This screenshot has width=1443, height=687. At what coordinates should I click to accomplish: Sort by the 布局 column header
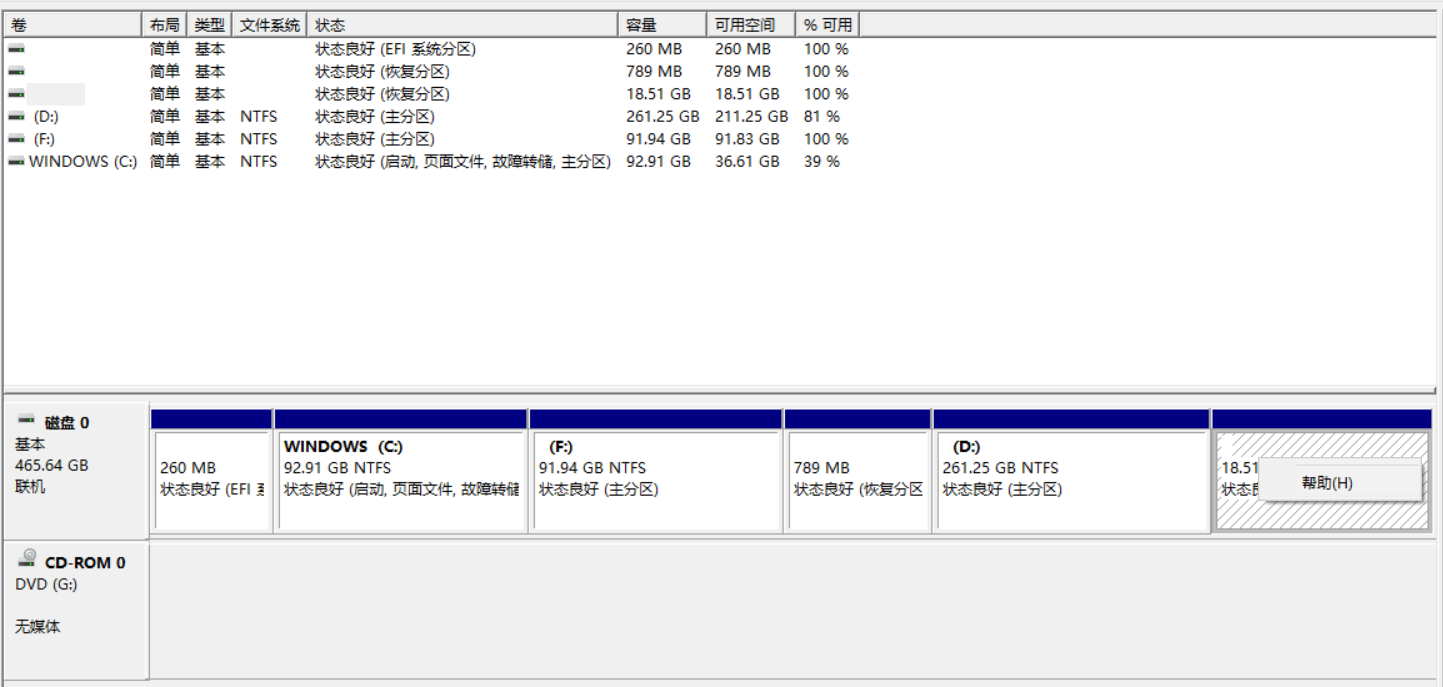click(165, 24)
